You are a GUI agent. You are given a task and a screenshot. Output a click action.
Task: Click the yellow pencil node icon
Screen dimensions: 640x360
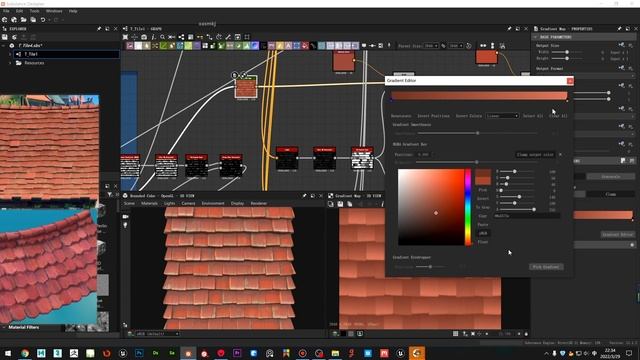280,46
